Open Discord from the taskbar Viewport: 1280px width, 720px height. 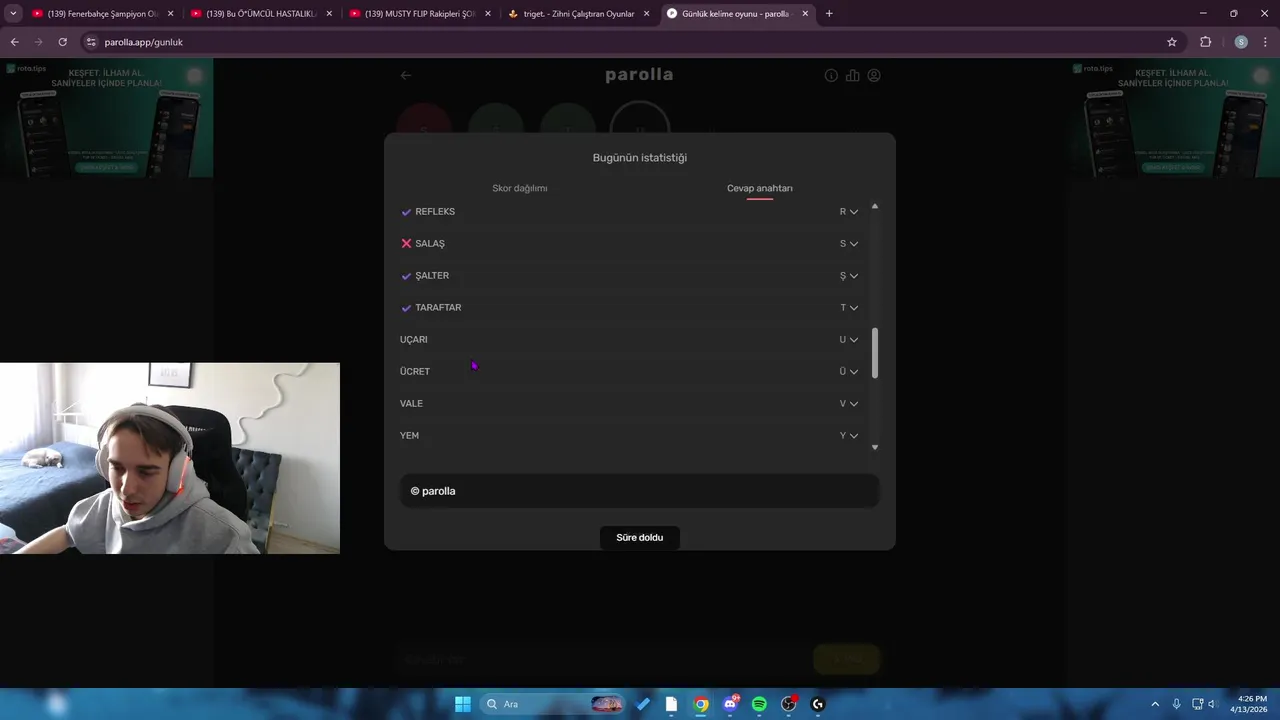(730, 704)
